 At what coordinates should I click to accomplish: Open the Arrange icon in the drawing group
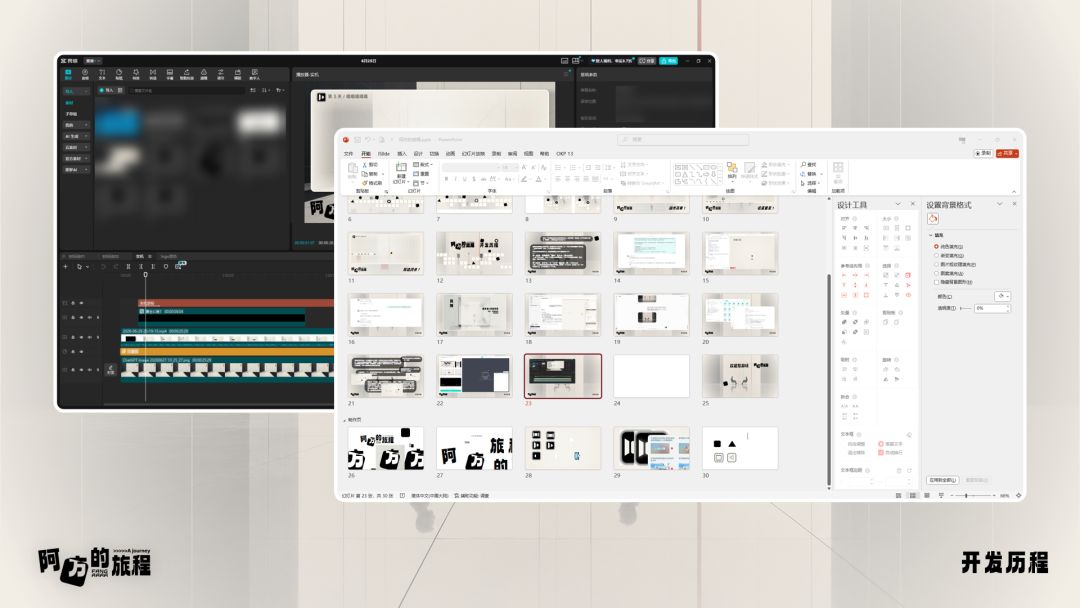(x=731, y=168)
